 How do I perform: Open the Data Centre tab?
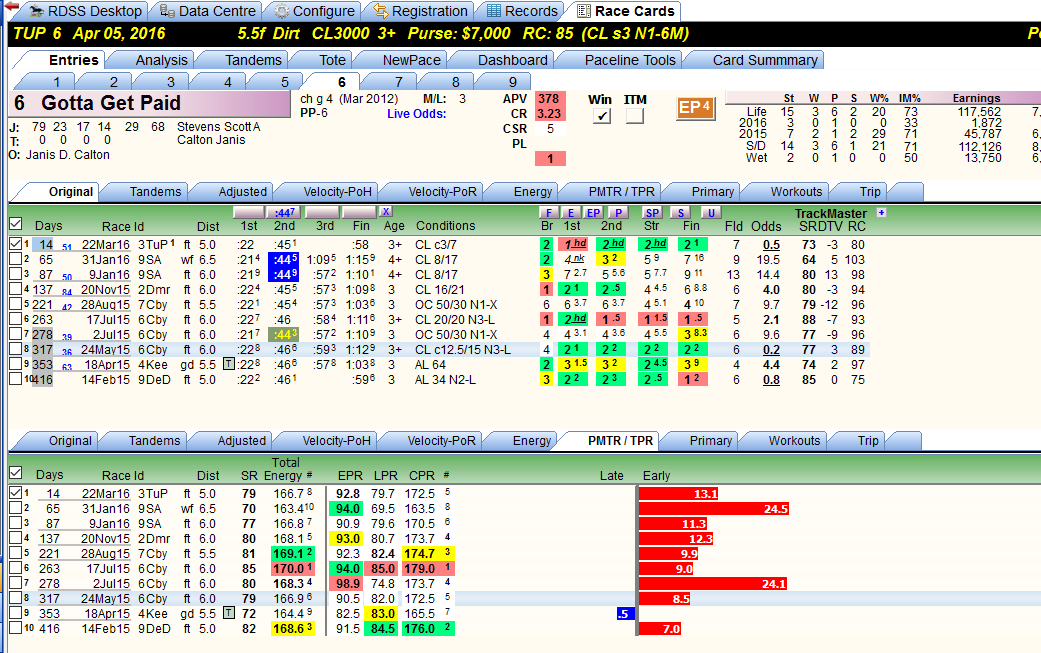pyautogui.click(x=208, y=11)
